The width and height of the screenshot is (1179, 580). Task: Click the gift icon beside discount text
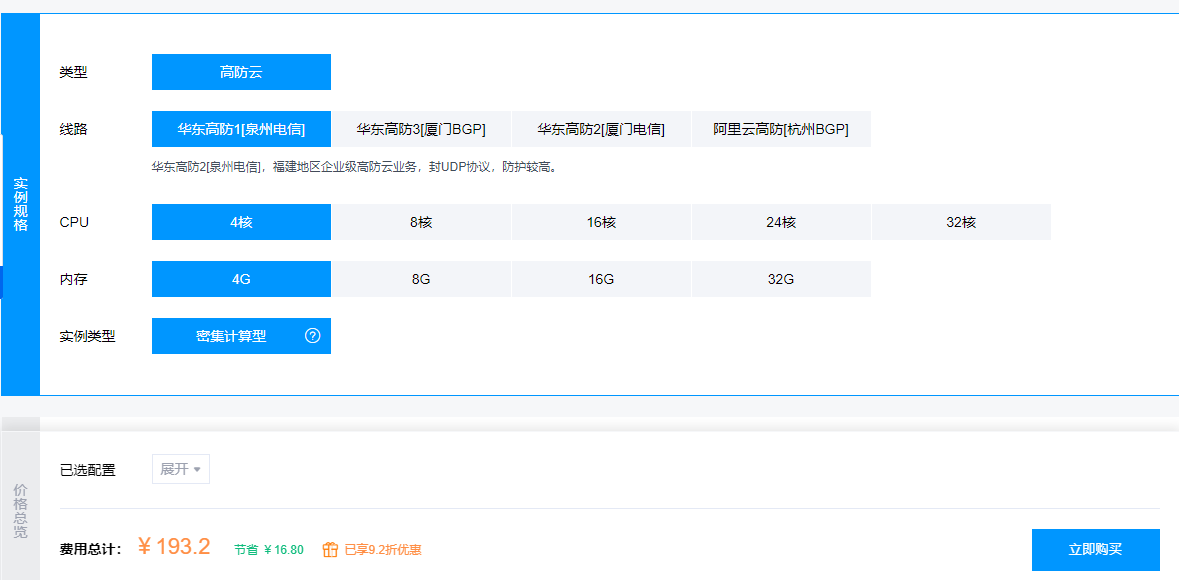coord(330,549)
